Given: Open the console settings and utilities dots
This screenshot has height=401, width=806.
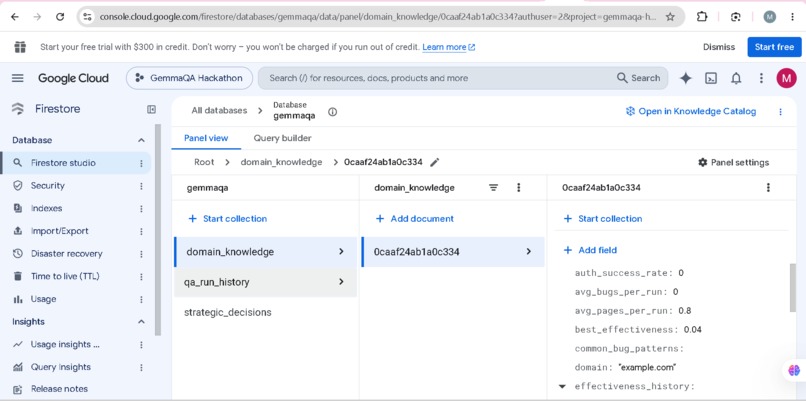Looking at the screenshot, I should 761,78.
